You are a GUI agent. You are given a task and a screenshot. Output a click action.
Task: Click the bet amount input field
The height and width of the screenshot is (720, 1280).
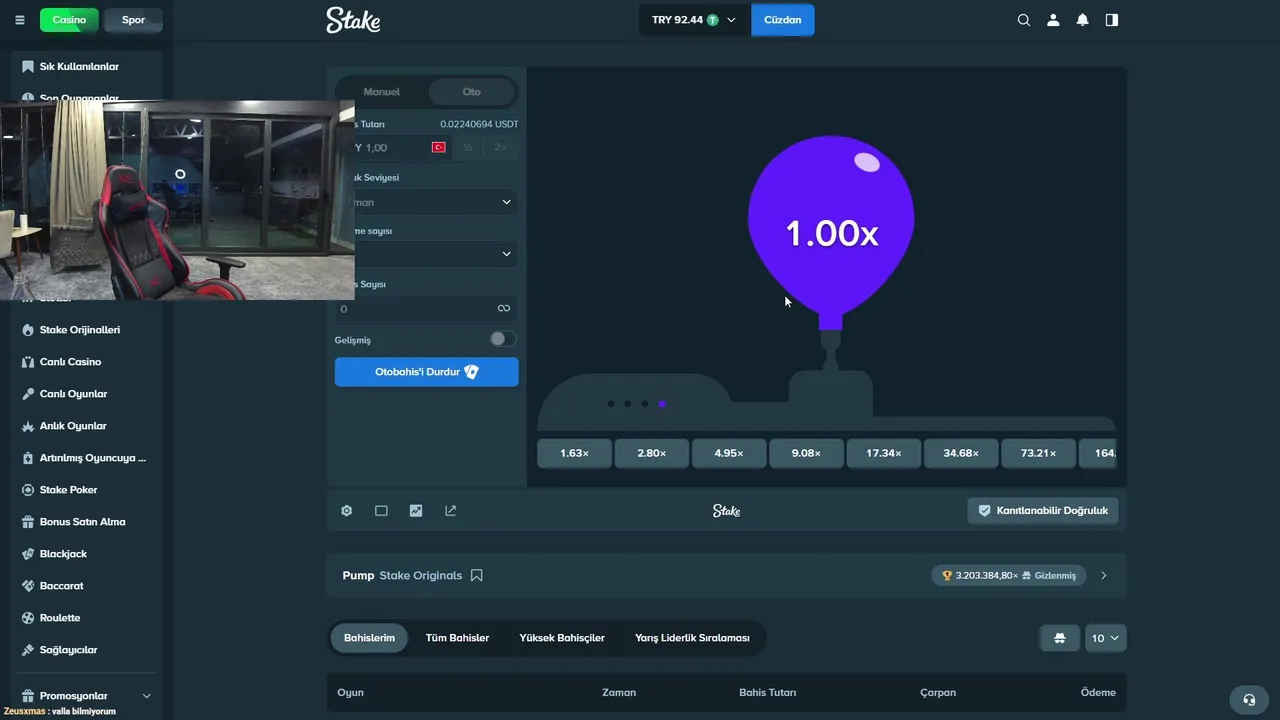(x=393, y=147)
